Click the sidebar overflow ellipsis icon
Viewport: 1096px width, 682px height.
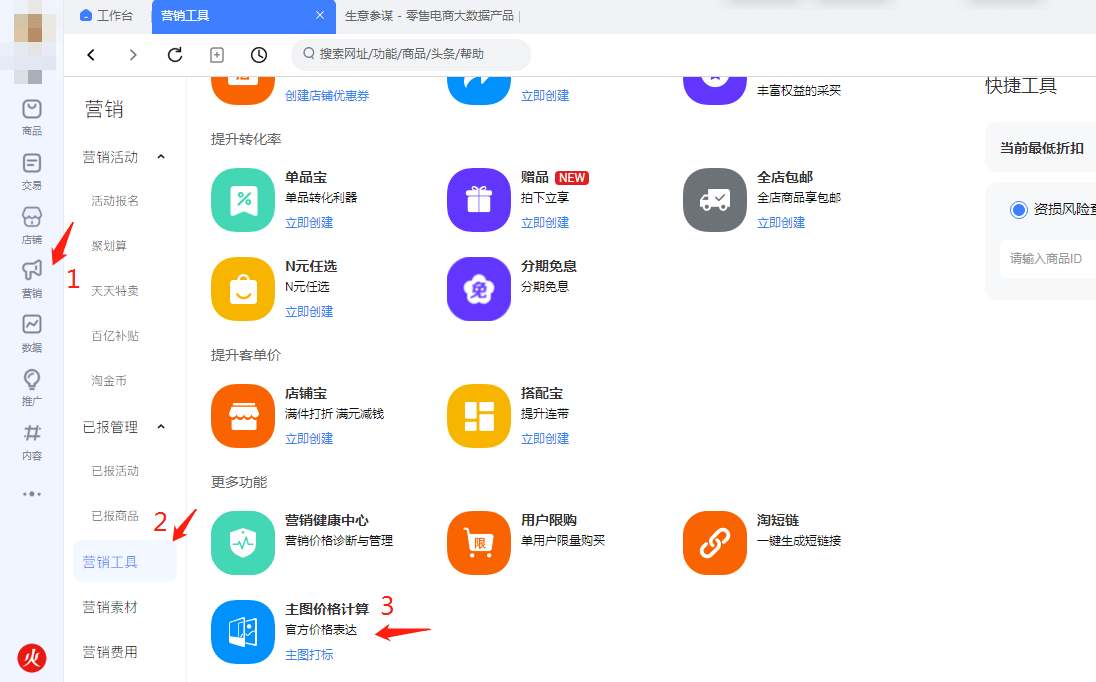click(x=31, y=492)
